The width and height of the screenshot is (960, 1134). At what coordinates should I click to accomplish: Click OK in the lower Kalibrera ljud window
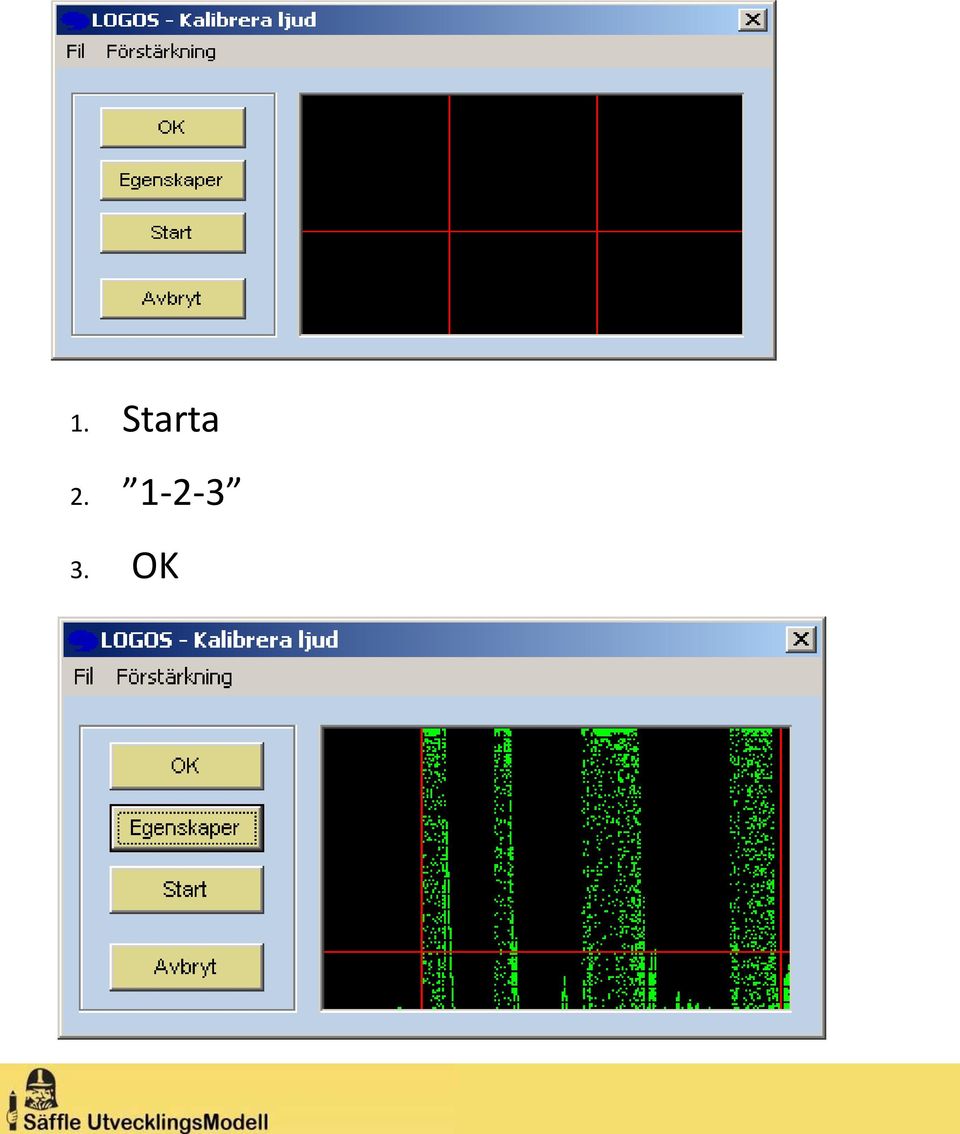point(187,766)
